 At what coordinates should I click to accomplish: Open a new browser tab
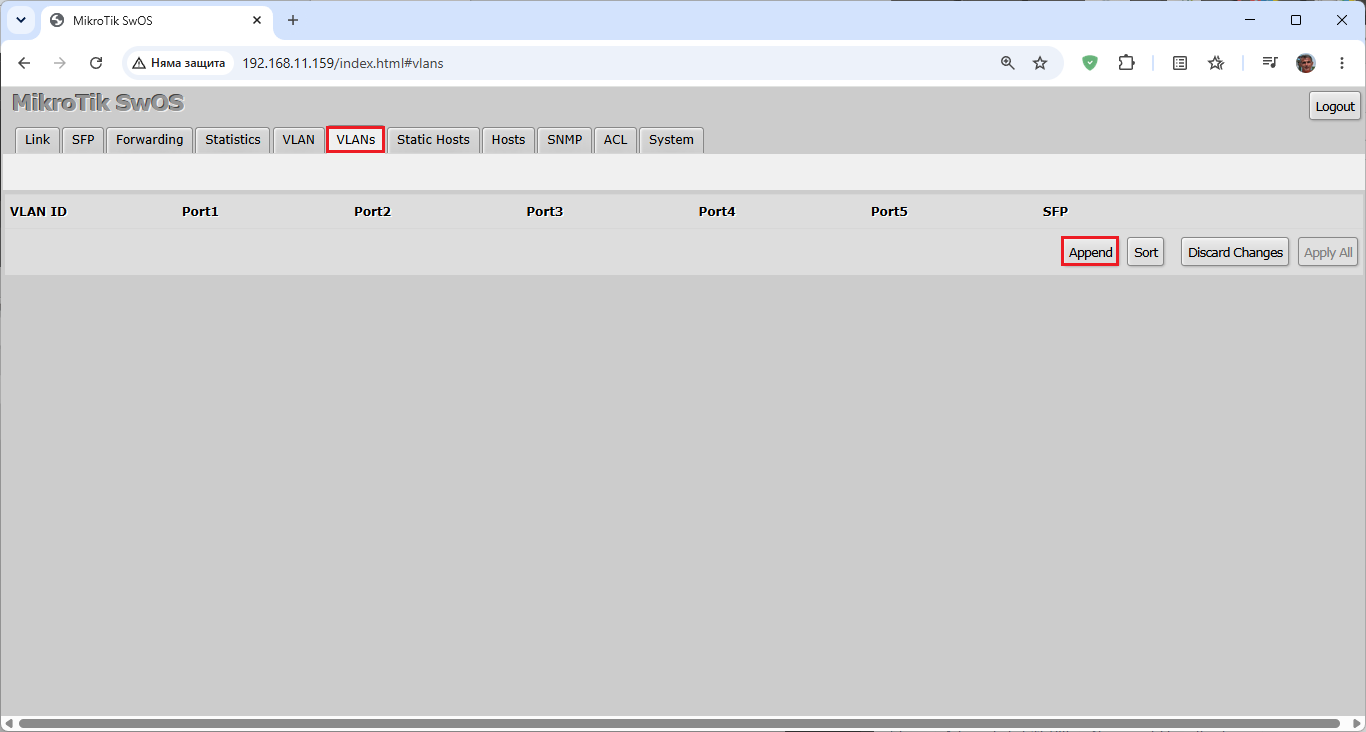point(293,20)
